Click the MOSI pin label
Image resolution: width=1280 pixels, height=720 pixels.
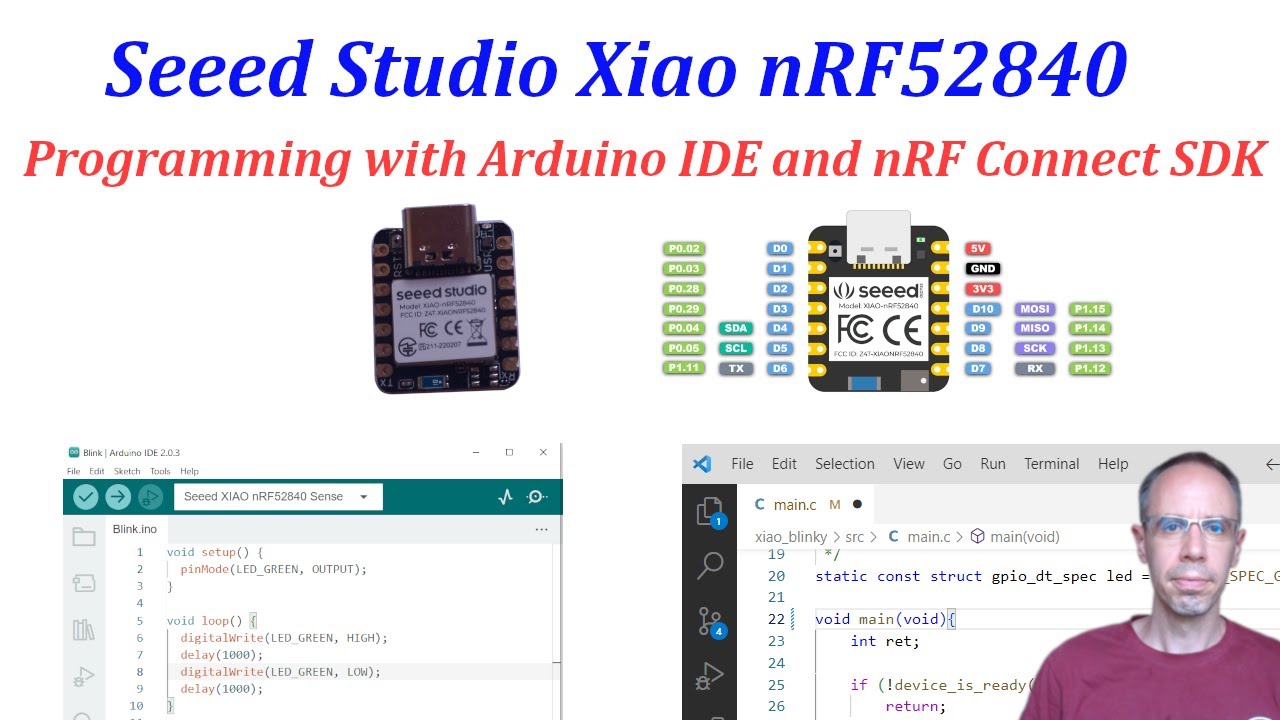pos(1035,309)
